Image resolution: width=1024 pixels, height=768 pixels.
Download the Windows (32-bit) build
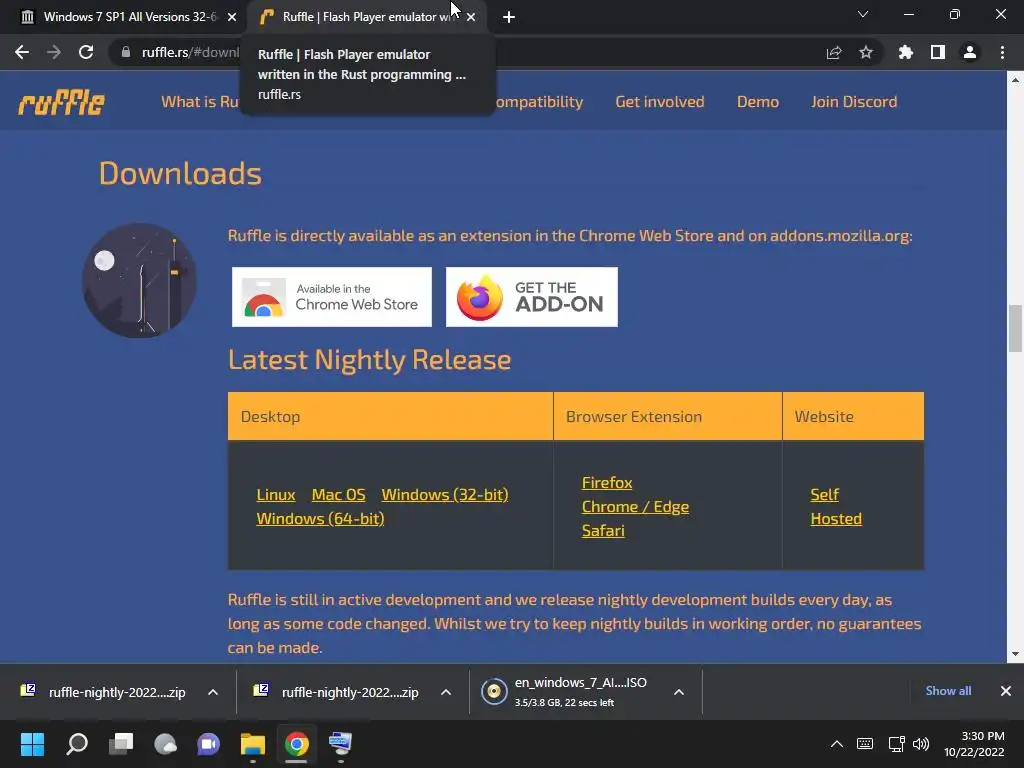pos(445,495)
